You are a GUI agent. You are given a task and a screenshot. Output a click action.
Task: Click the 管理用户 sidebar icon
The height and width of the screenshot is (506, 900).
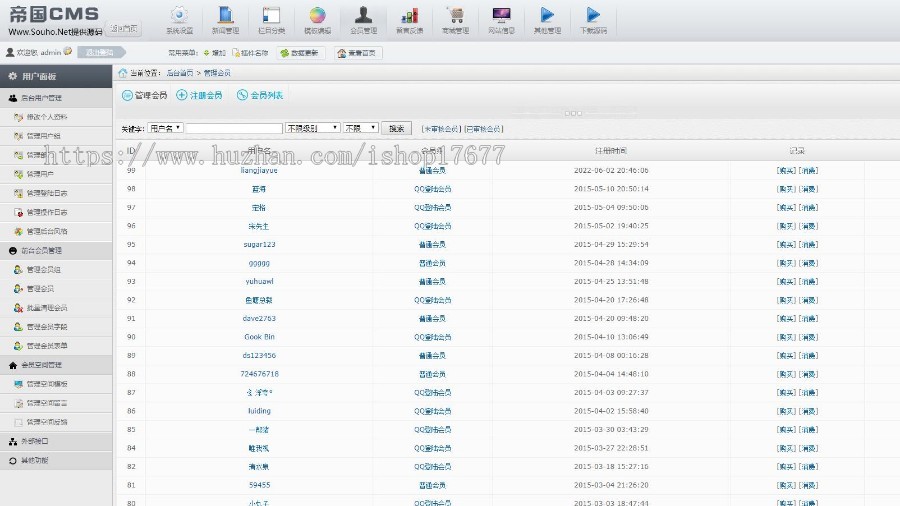[18, 174]
